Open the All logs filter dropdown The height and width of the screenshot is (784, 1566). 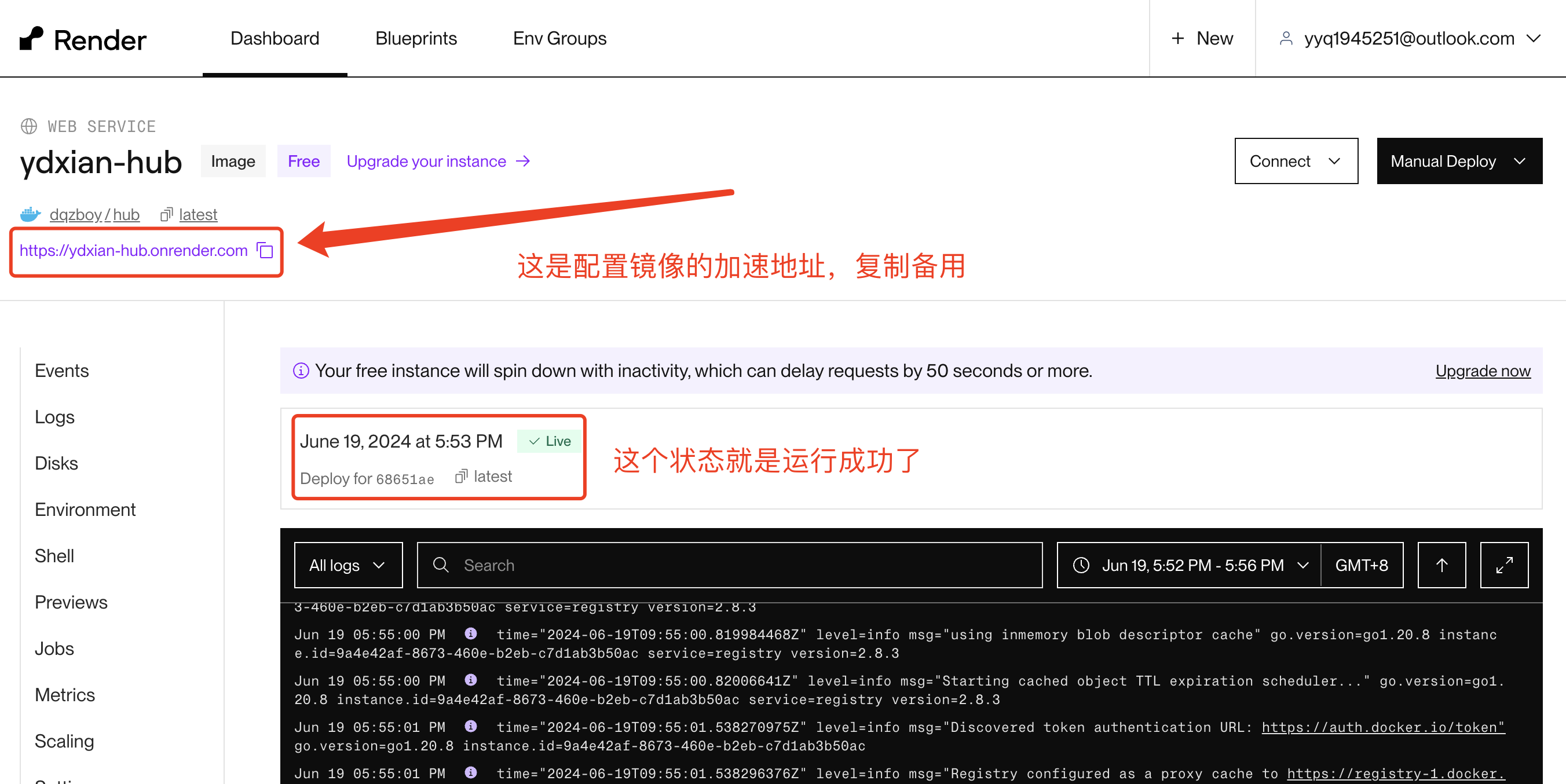click(348, 565)
